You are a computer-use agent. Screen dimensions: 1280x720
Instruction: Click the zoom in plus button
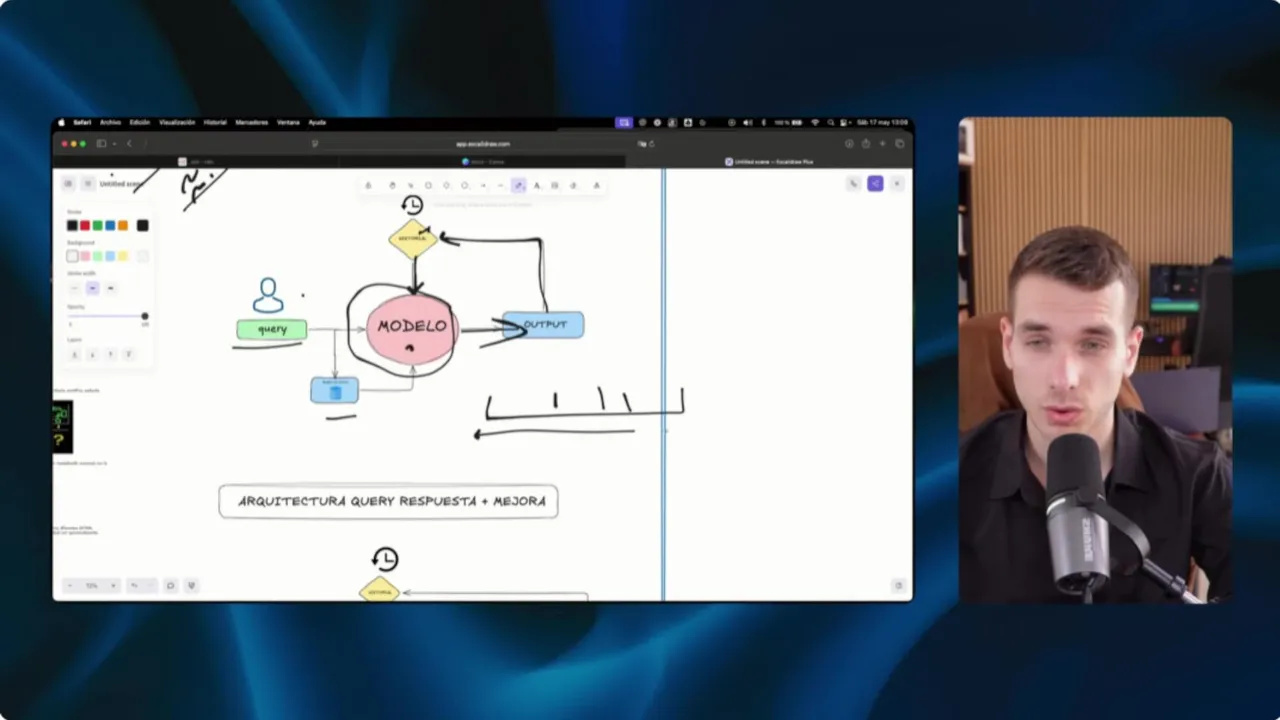[x=113, y=585]
